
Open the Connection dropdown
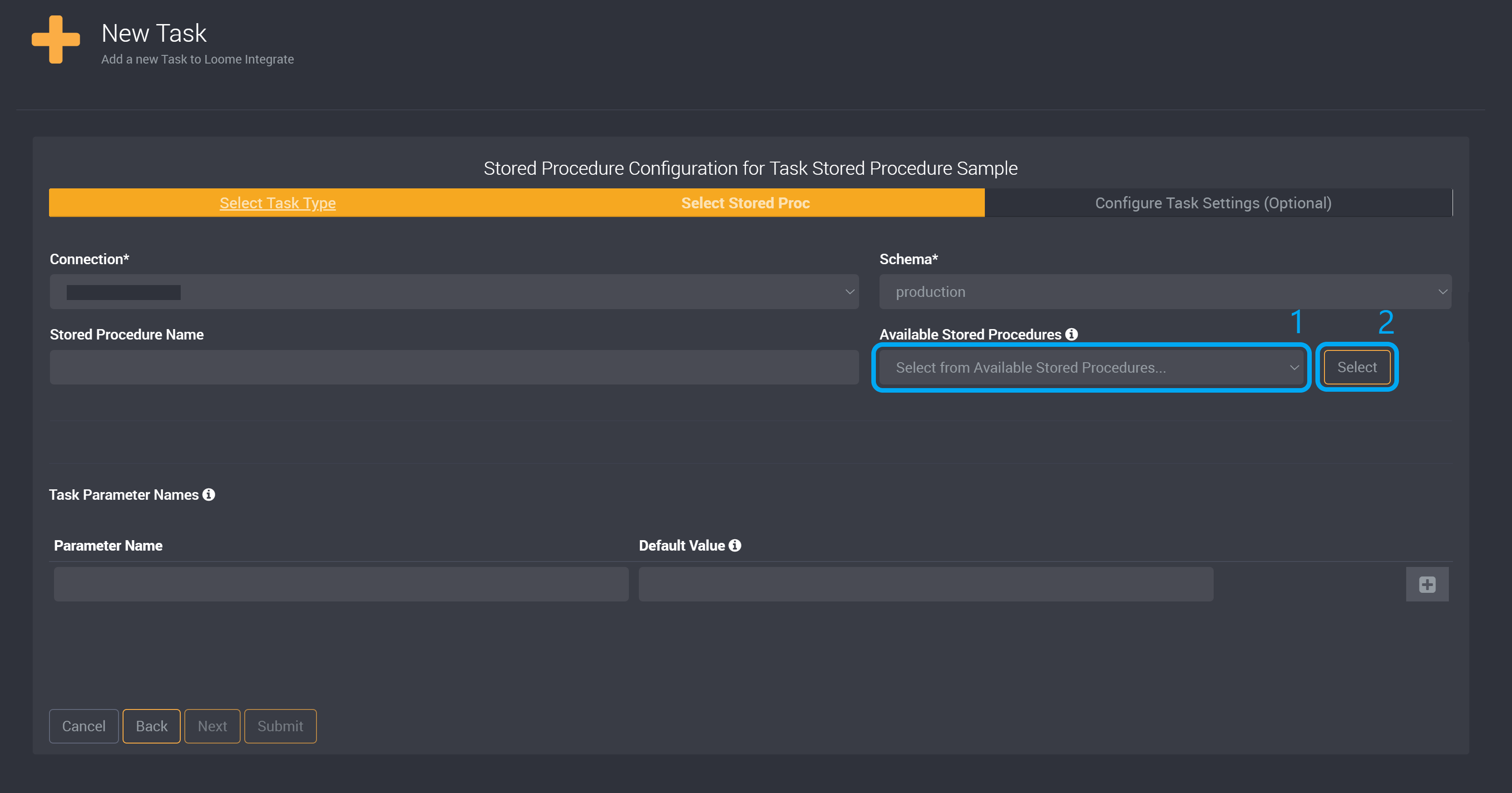(x=454, y=292)
